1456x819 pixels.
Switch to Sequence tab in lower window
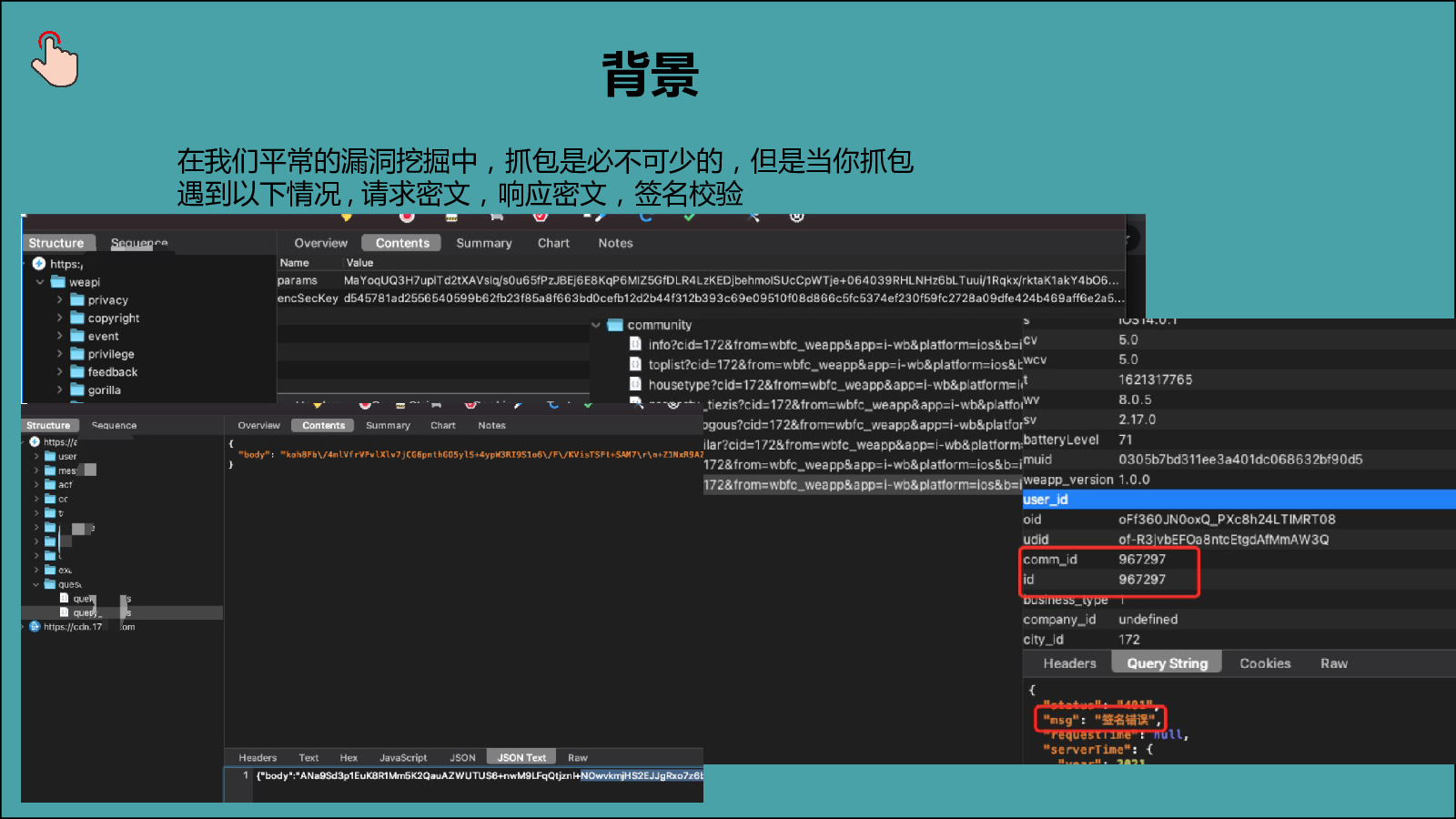point(114,425)
